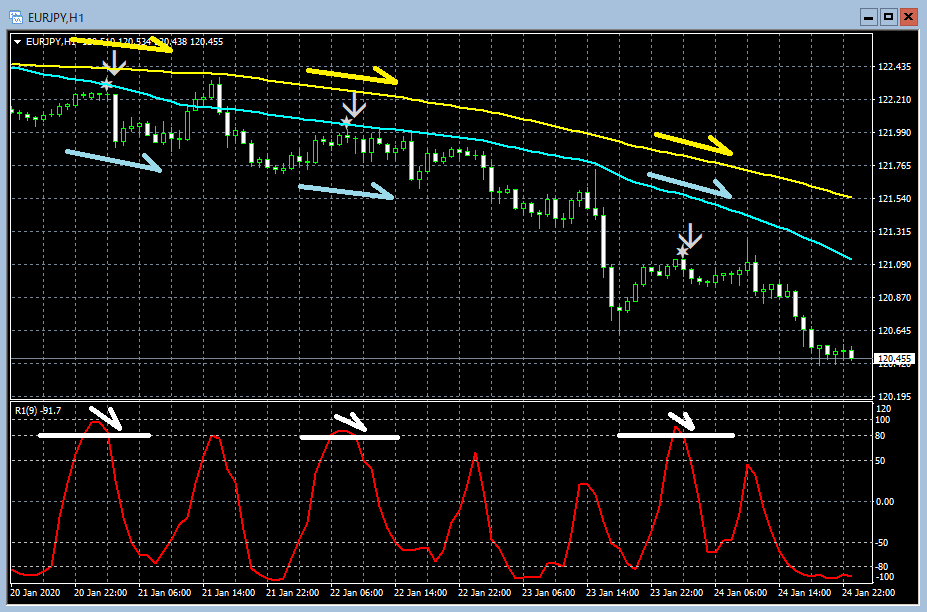Image resolution: width=927 pixels, height=612 pixels.
Task: Click the 22 Jan 14:00 time label
Action: [x=420, y=592]
